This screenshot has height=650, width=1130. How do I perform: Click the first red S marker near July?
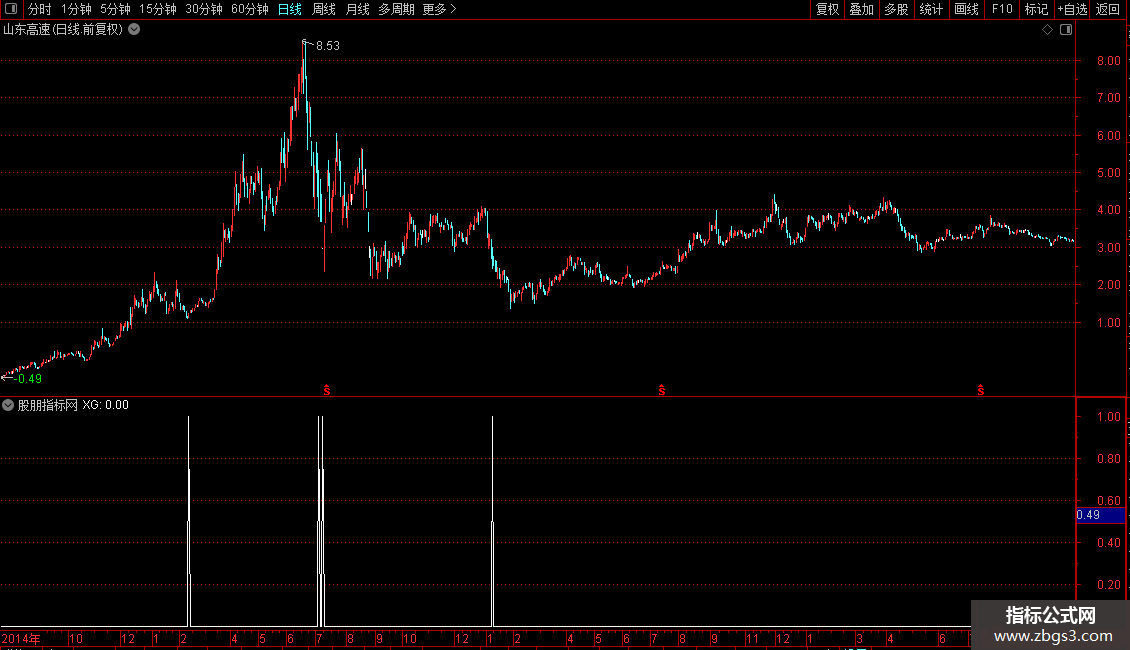point(326,390)
